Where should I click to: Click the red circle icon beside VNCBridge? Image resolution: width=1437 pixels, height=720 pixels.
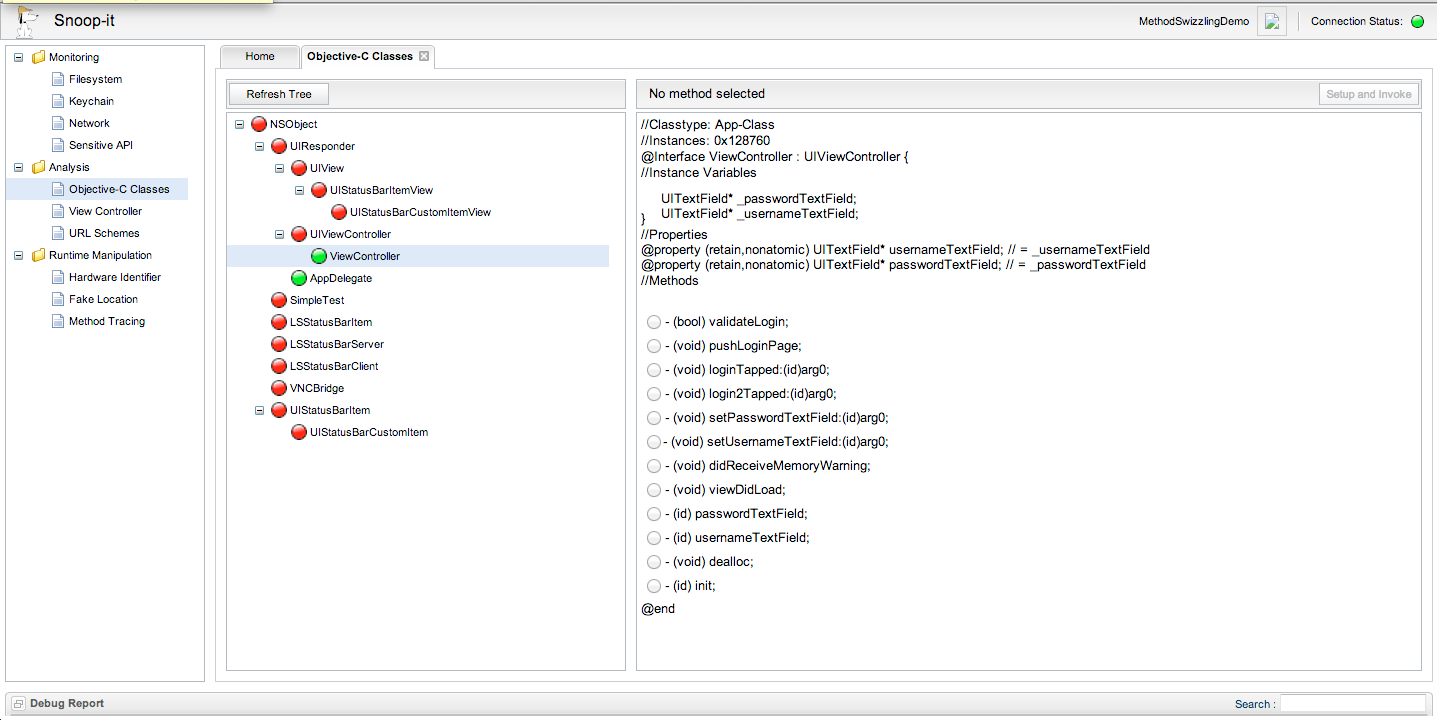[279, 388]
